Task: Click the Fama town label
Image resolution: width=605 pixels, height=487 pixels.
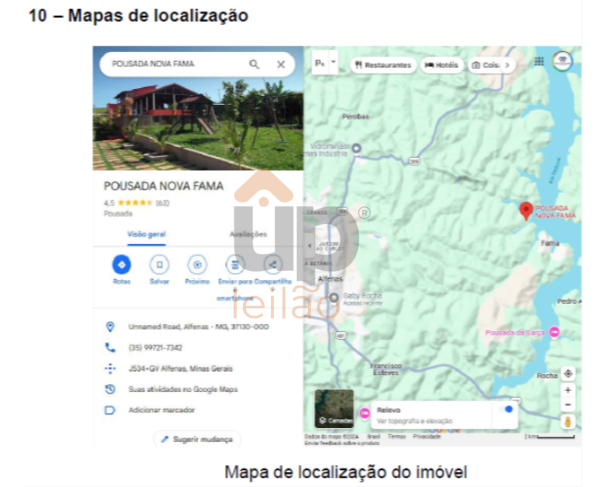Action: (550, 244)
